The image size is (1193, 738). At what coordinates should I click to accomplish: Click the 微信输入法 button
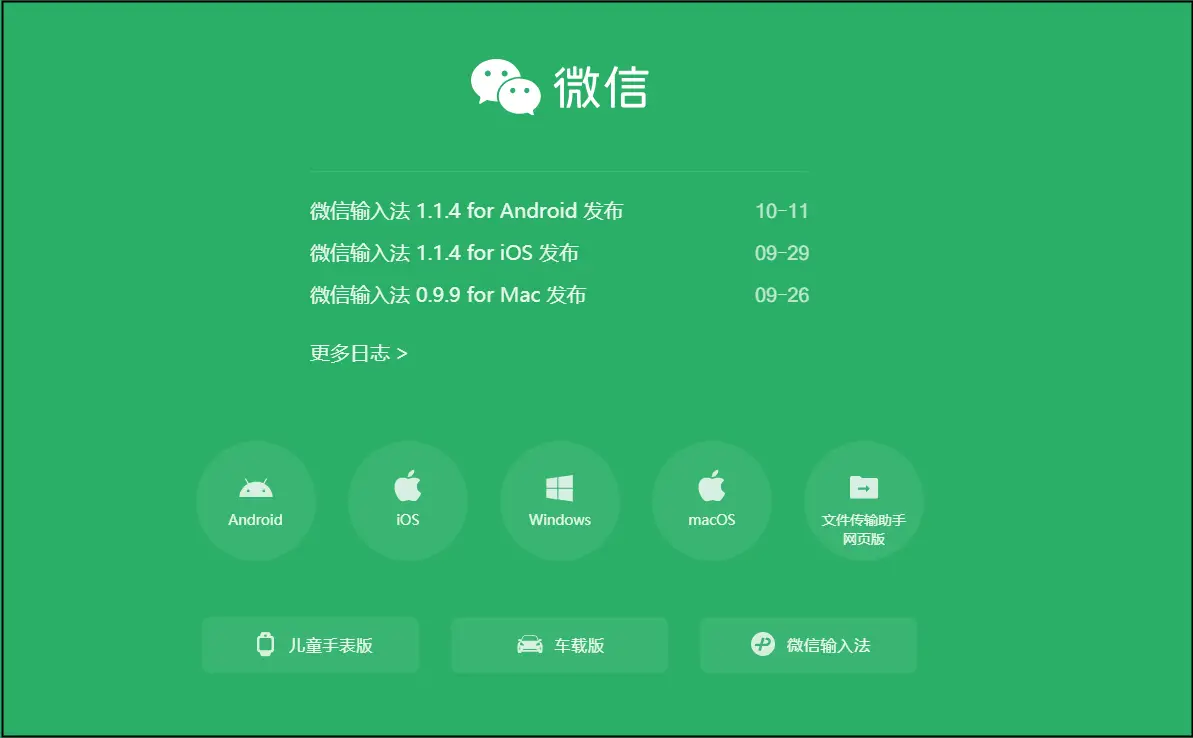[808, 645]
